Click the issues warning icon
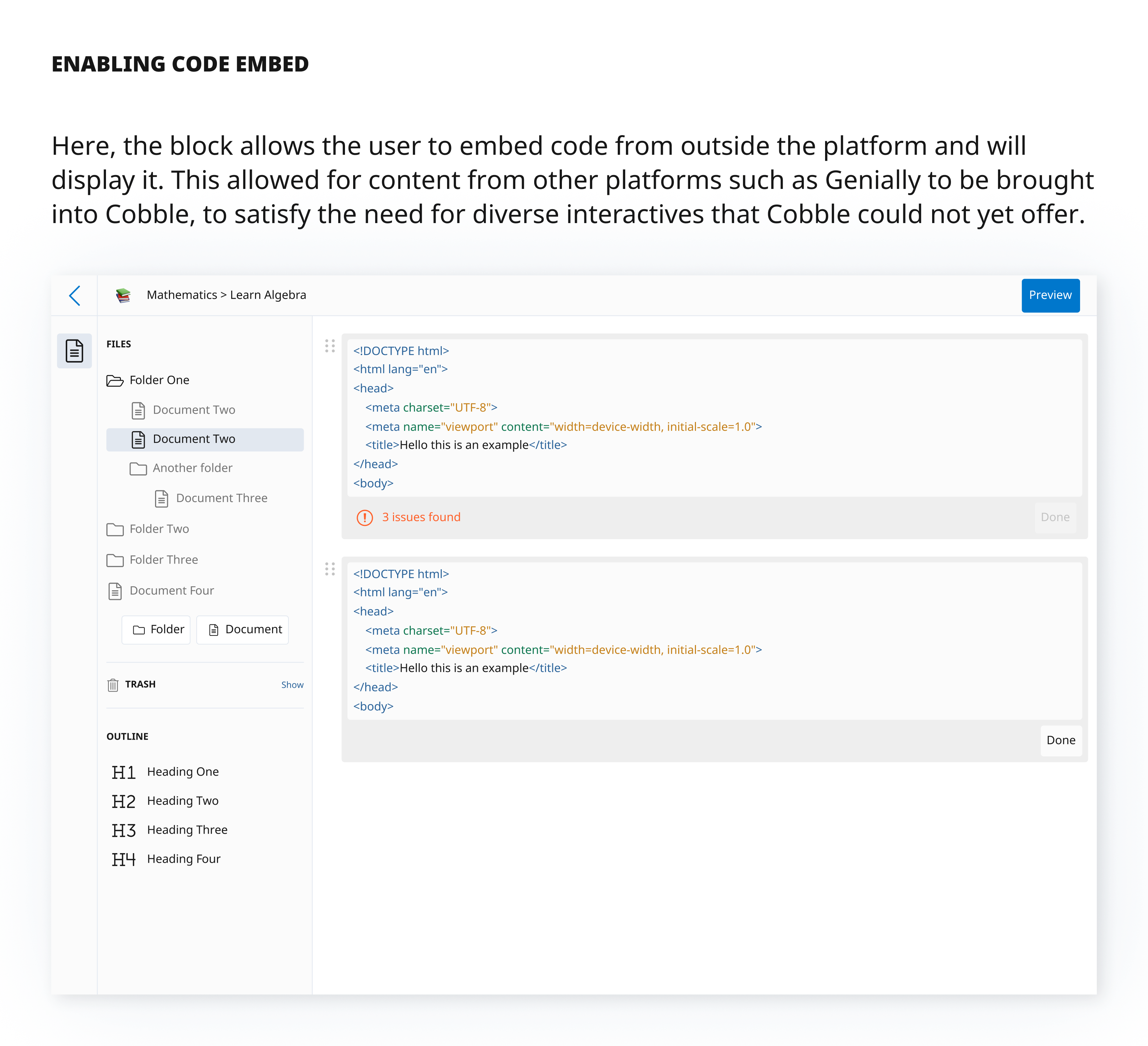The image size is (1148, 1046). (365, 517)
